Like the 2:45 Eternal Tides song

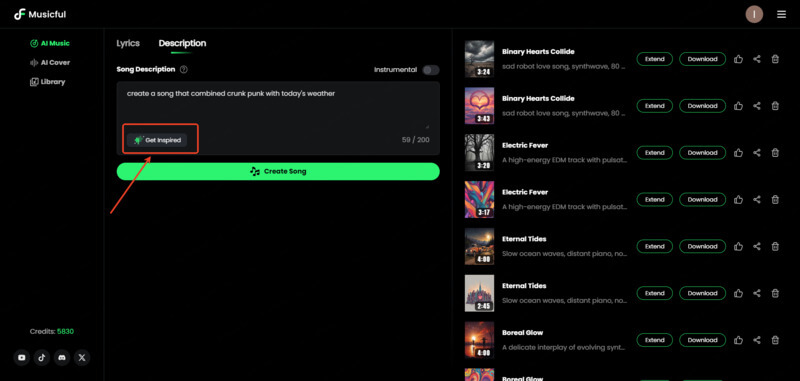tap(738, 293)
